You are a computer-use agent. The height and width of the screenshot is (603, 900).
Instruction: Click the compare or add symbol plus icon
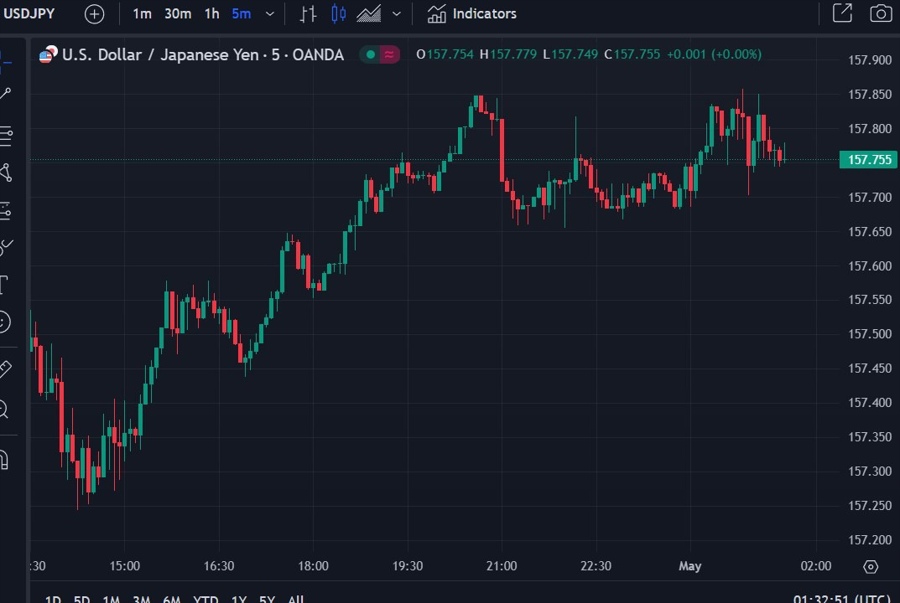tap(94, 14)
